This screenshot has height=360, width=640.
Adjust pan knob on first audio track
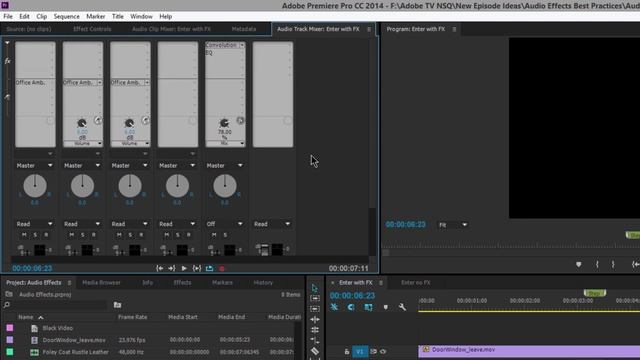[x=35, y=186]
